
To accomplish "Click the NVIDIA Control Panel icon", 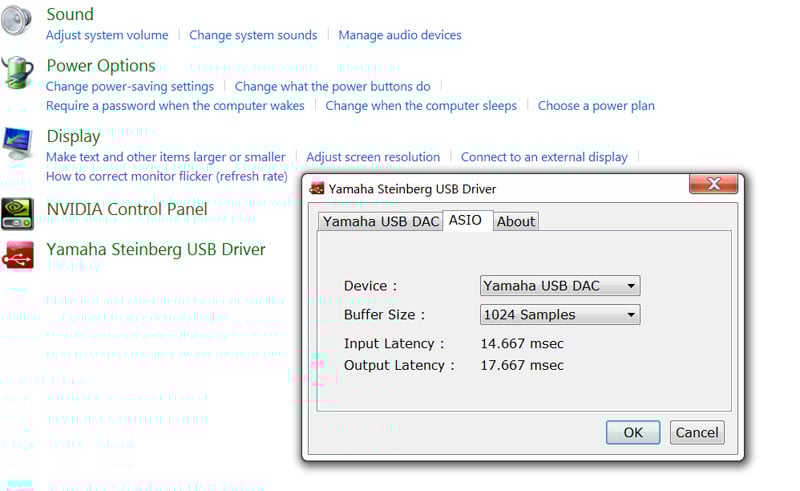I will [x=18, y=211].
